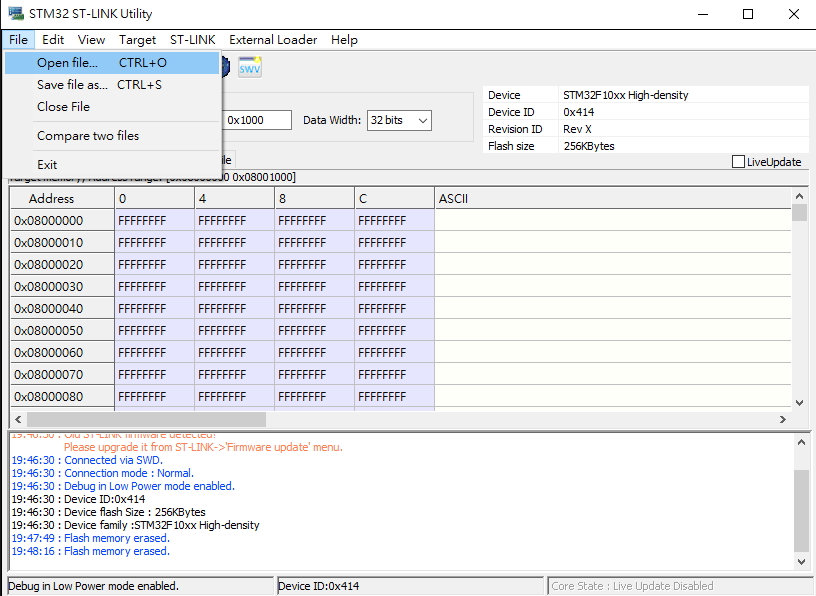Select address row 0x08000080
This screenshot has width=816, height=596.
click(x=62, y=397)
